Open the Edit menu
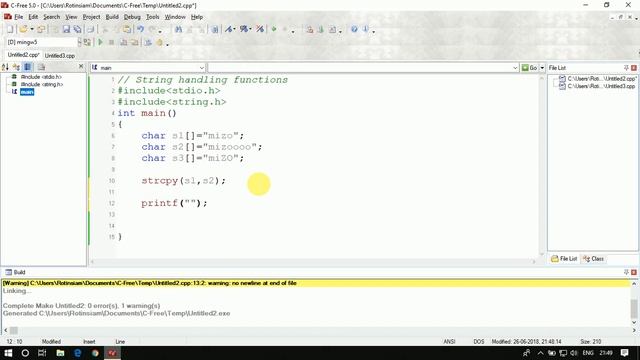 coord(33,17)
